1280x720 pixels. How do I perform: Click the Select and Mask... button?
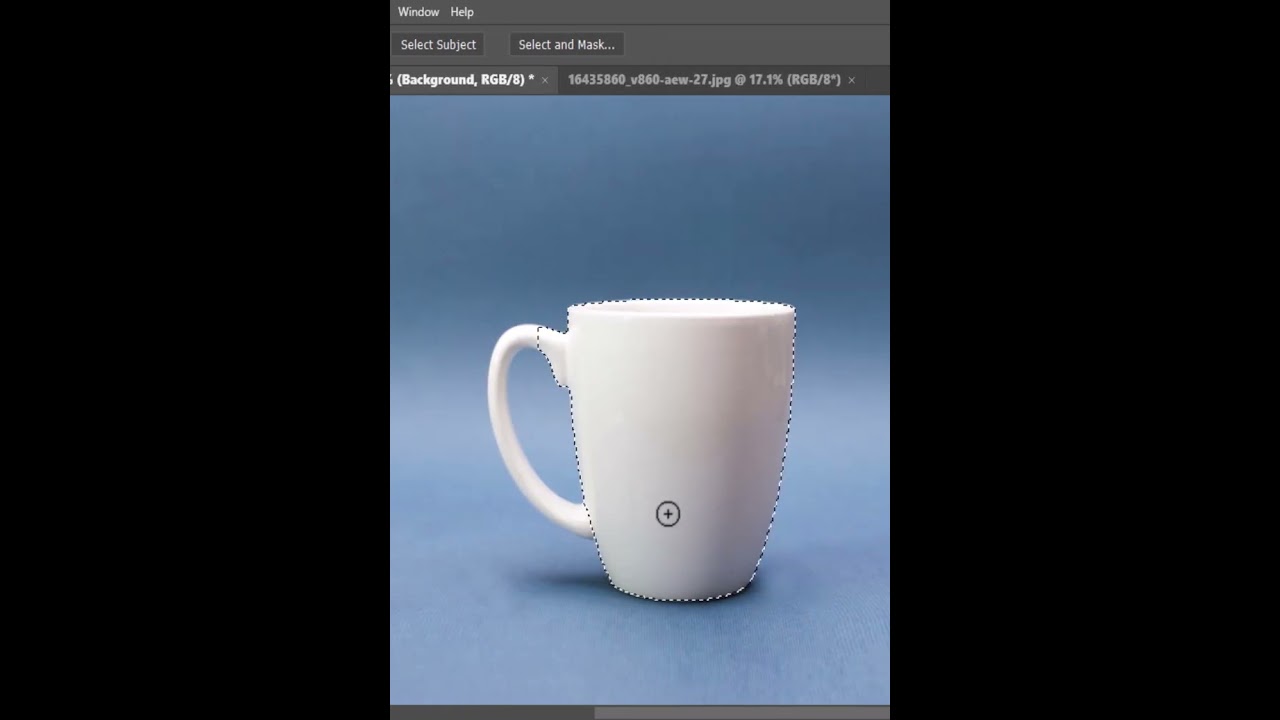(566, 45)
